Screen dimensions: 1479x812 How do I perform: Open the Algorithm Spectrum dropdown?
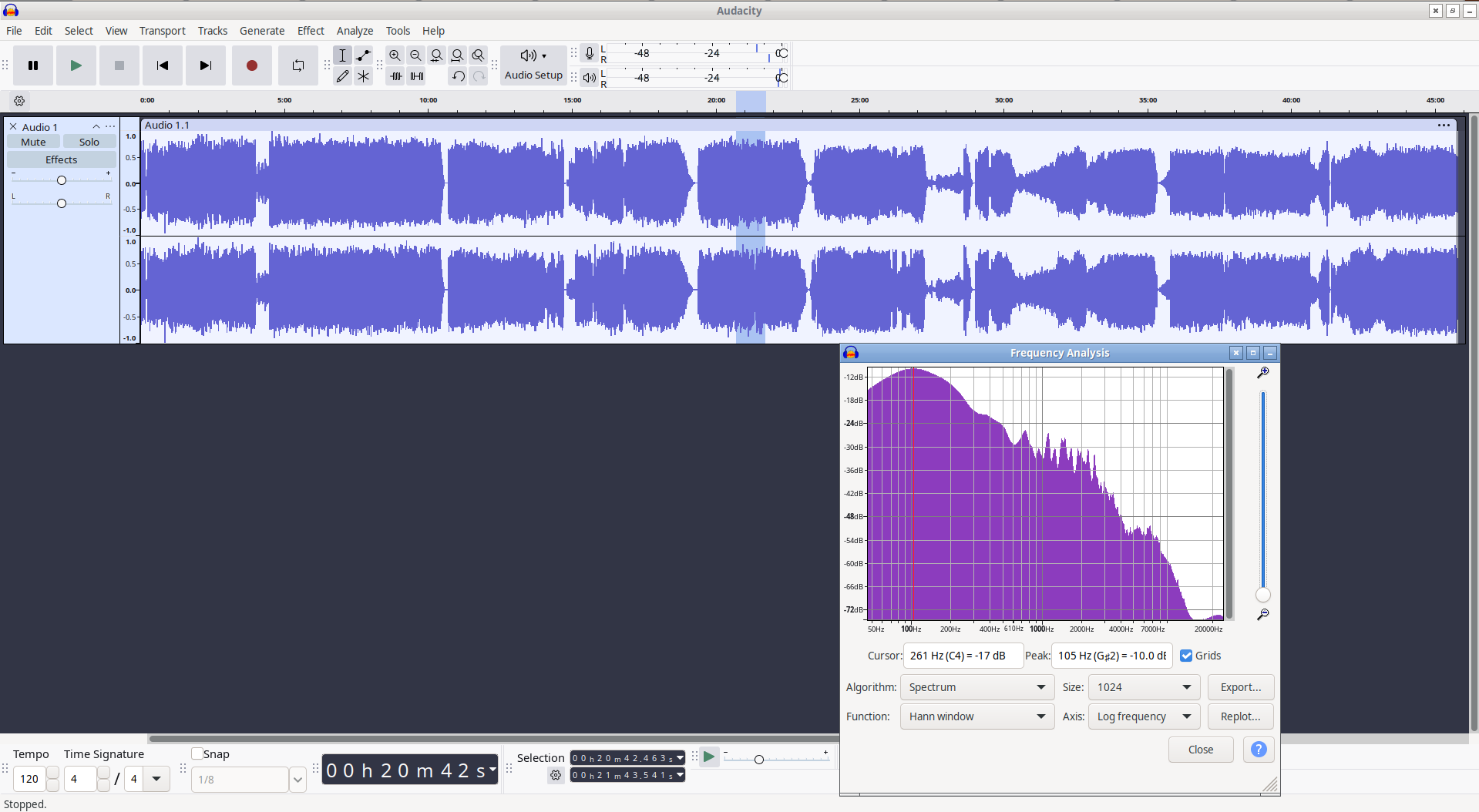[x=976, y=687]
